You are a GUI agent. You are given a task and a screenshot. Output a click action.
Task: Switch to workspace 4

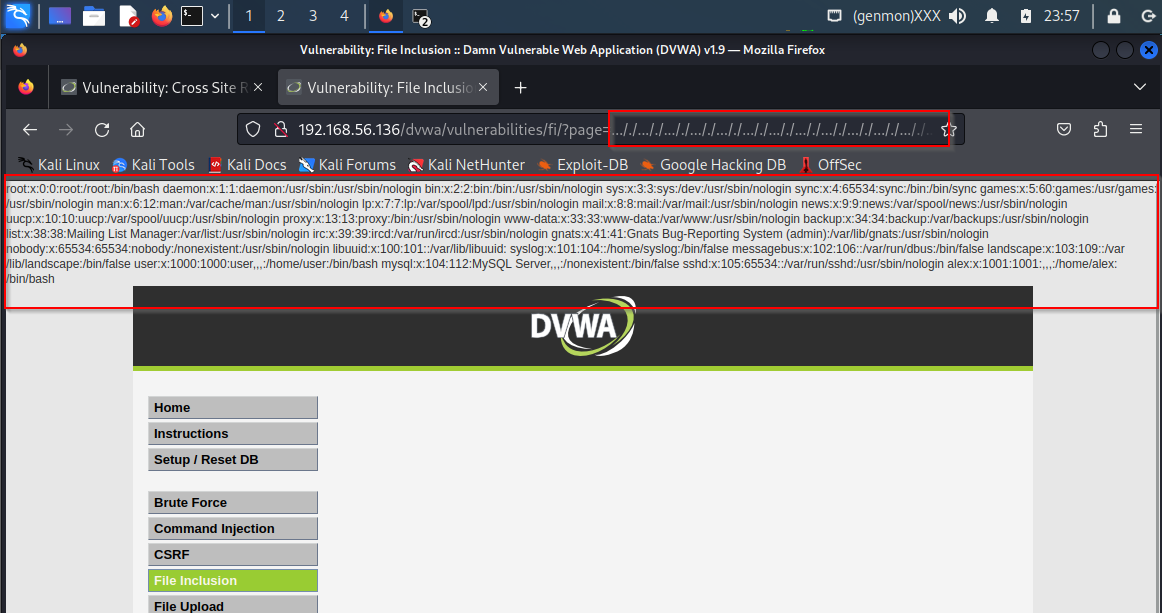[344, 16]
